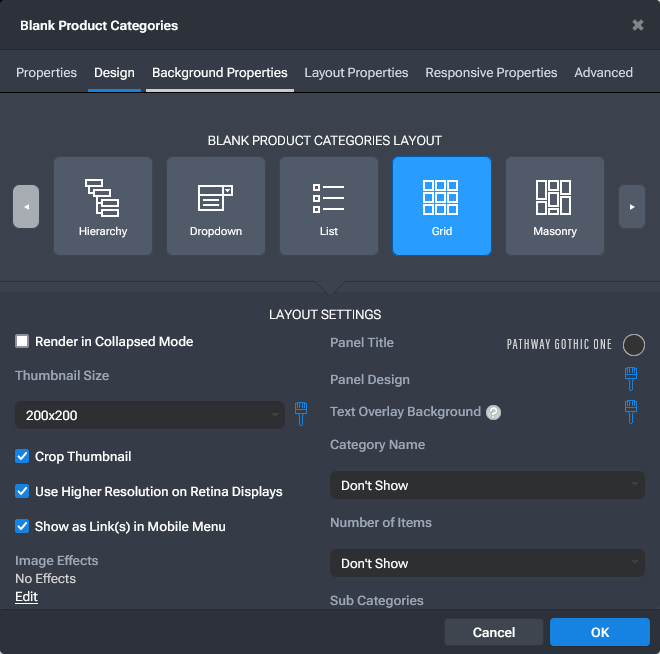660x654 pixels.
Task: Open the Layout Properties tab
Action: 356,73
